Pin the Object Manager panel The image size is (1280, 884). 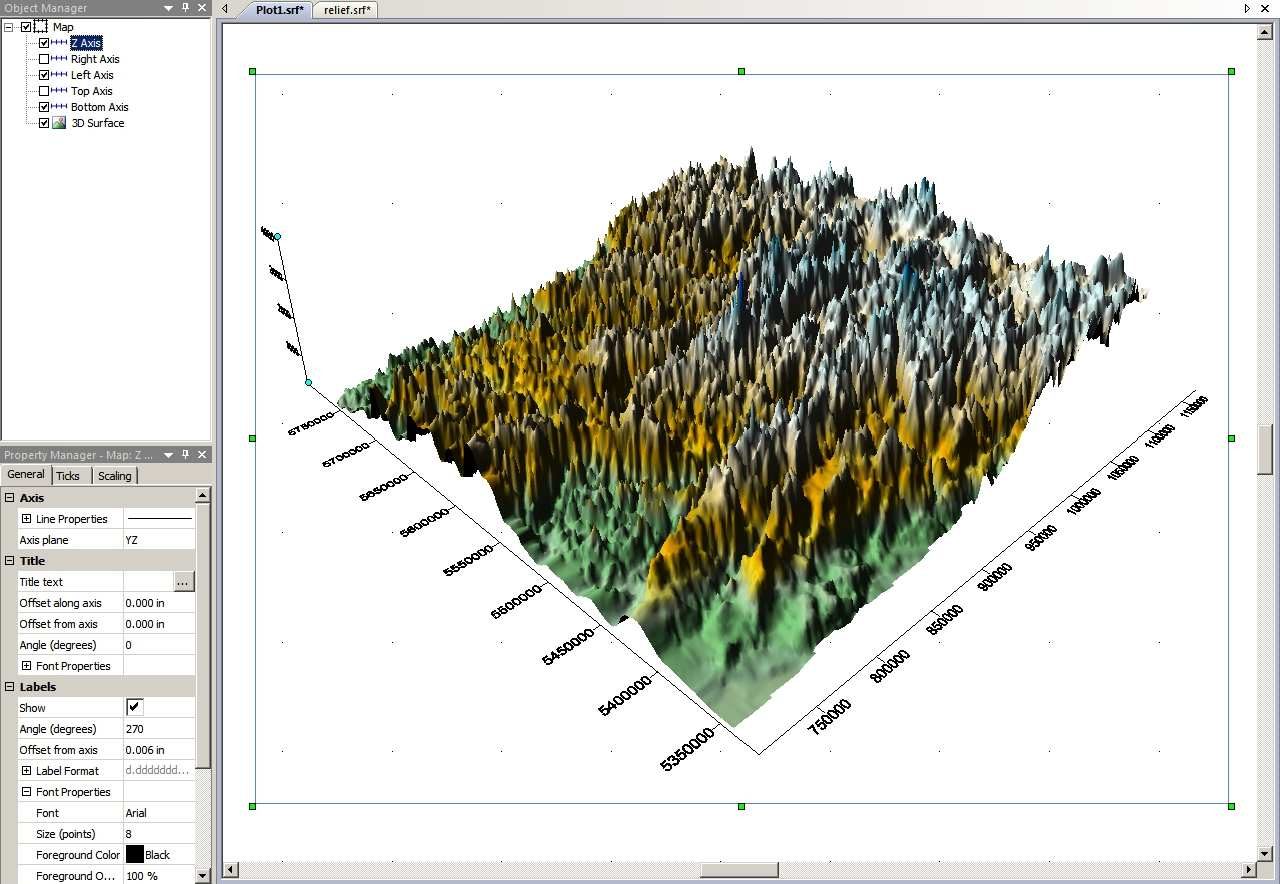coord(185,8)
